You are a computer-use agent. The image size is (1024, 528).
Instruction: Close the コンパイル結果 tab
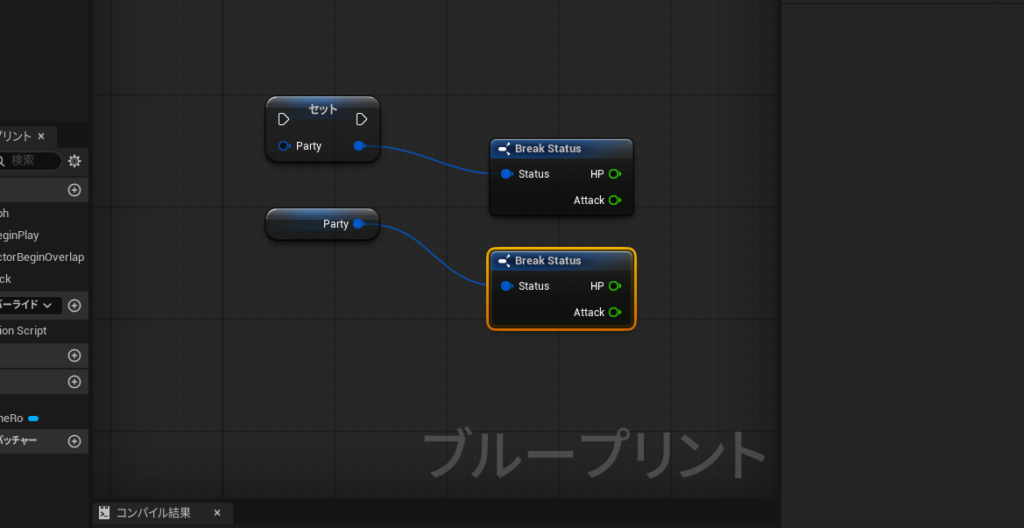click(217, 513)
